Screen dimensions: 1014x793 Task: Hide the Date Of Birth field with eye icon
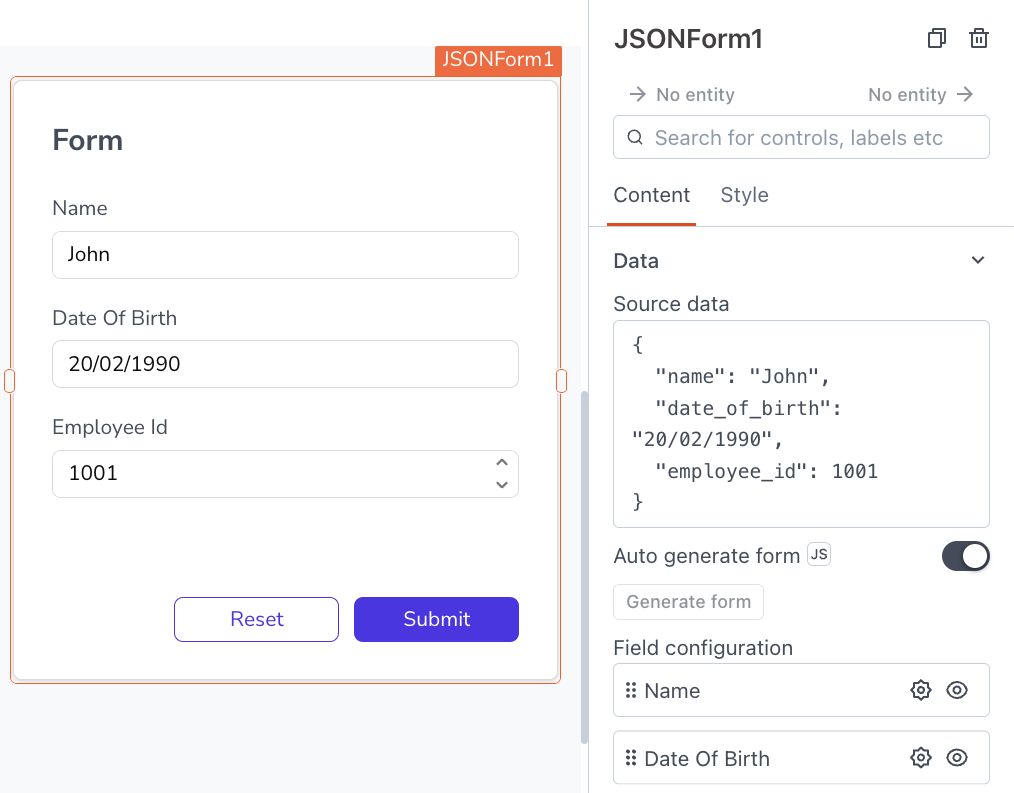[957, 758]
